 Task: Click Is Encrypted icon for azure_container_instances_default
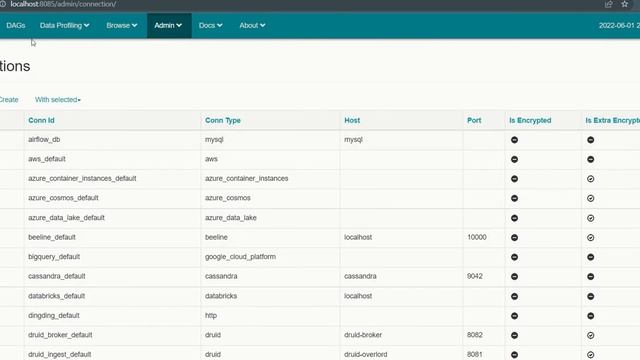pyautogui.click(x=514, y=179)
